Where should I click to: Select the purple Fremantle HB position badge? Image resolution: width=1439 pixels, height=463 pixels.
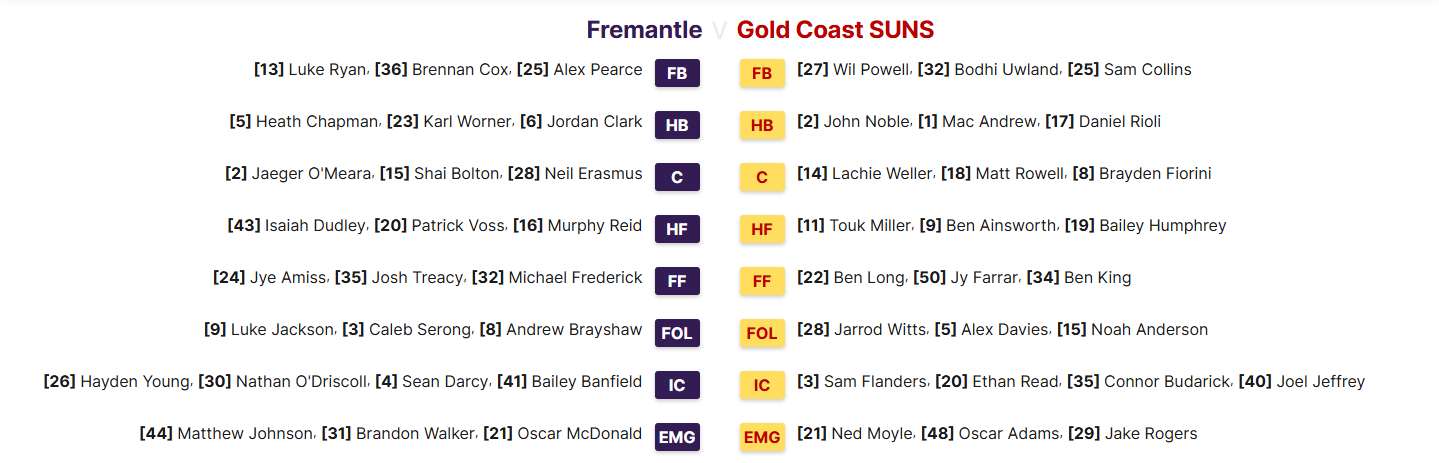[x=677, y=125]
